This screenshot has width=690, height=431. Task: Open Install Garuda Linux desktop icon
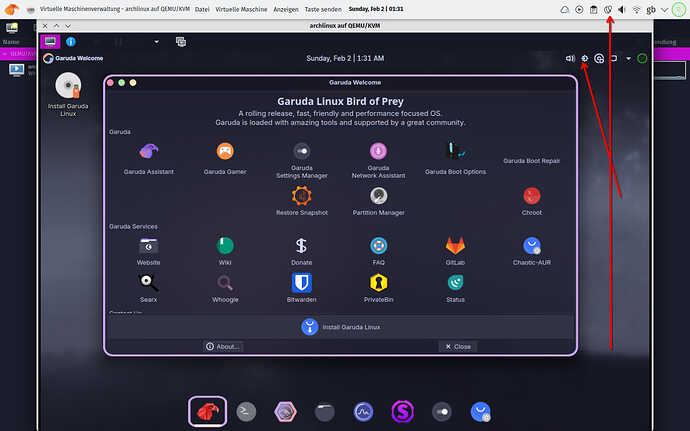click(x=68, y=95)
